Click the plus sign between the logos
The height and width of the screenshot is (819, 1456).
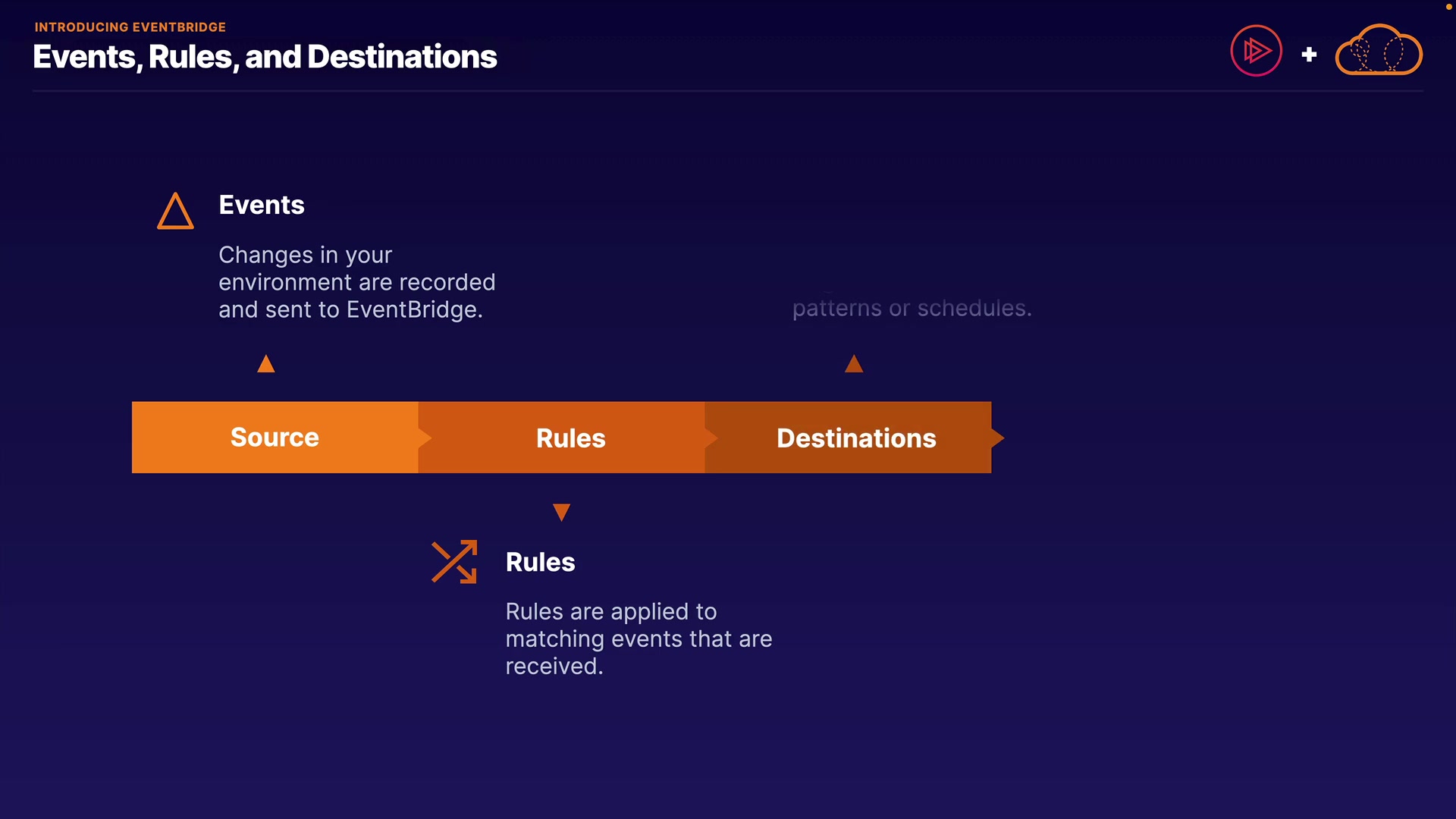click(x=1309, y=55)
